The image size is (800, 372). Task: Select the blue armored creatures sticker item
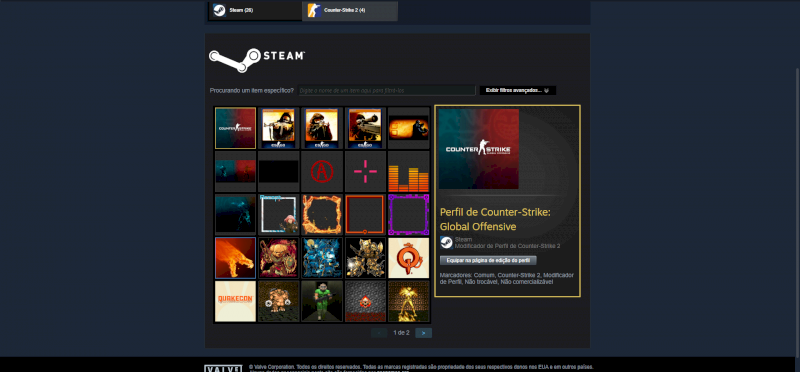(322, 258)
